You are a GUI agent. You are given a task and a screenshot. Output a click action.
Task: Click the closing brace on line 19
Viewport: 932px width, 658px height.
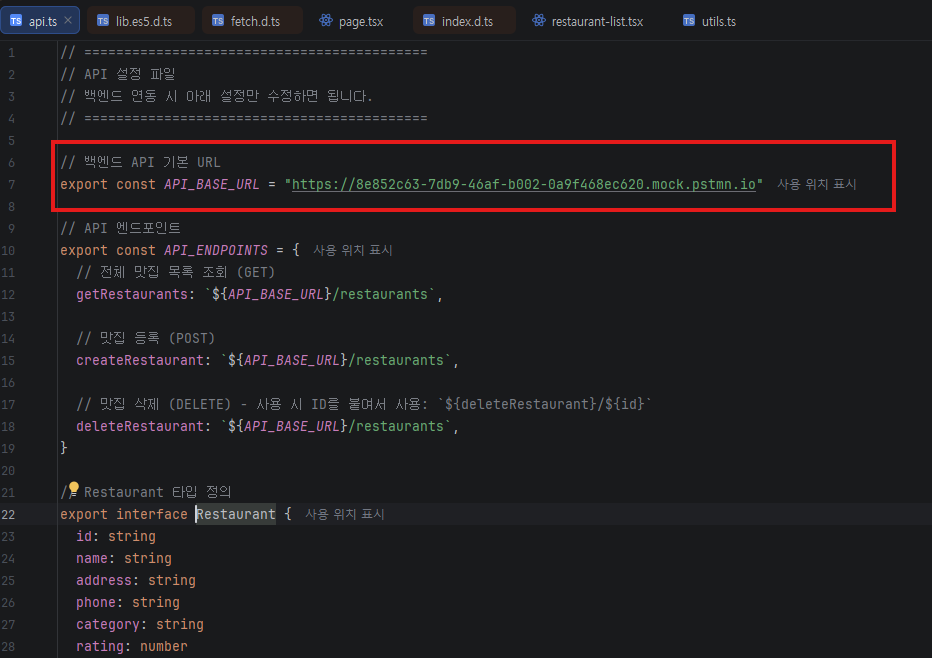[x=64, y=448]
